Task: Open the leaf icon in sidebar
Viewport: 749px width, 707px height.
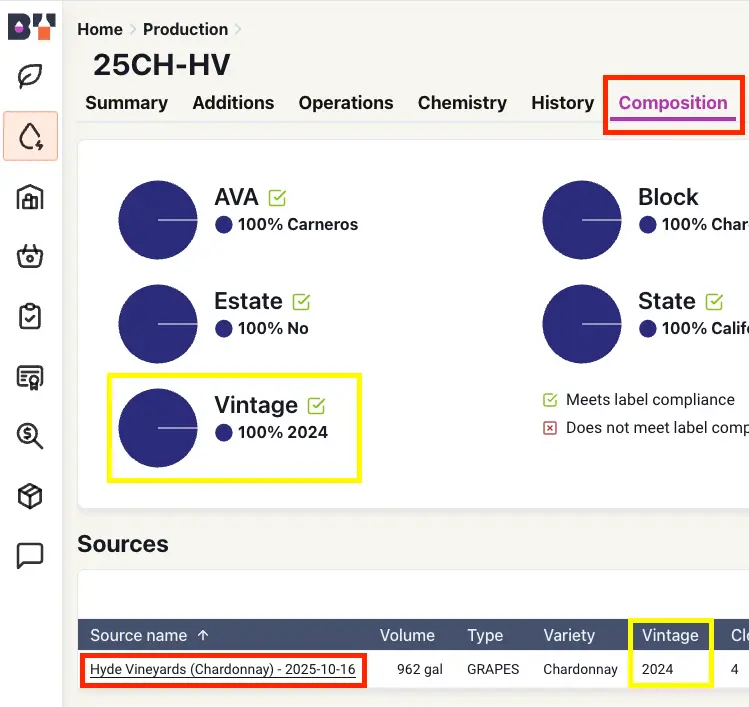Action: click(30, 77)
